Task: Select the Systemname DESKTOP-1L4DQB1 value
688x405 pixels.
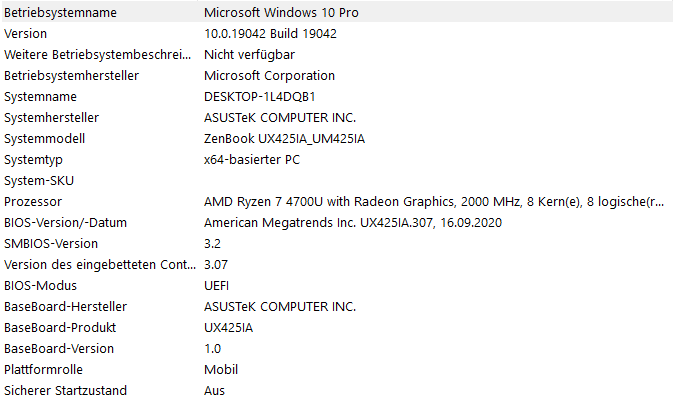Action: (x=260, y=97)
